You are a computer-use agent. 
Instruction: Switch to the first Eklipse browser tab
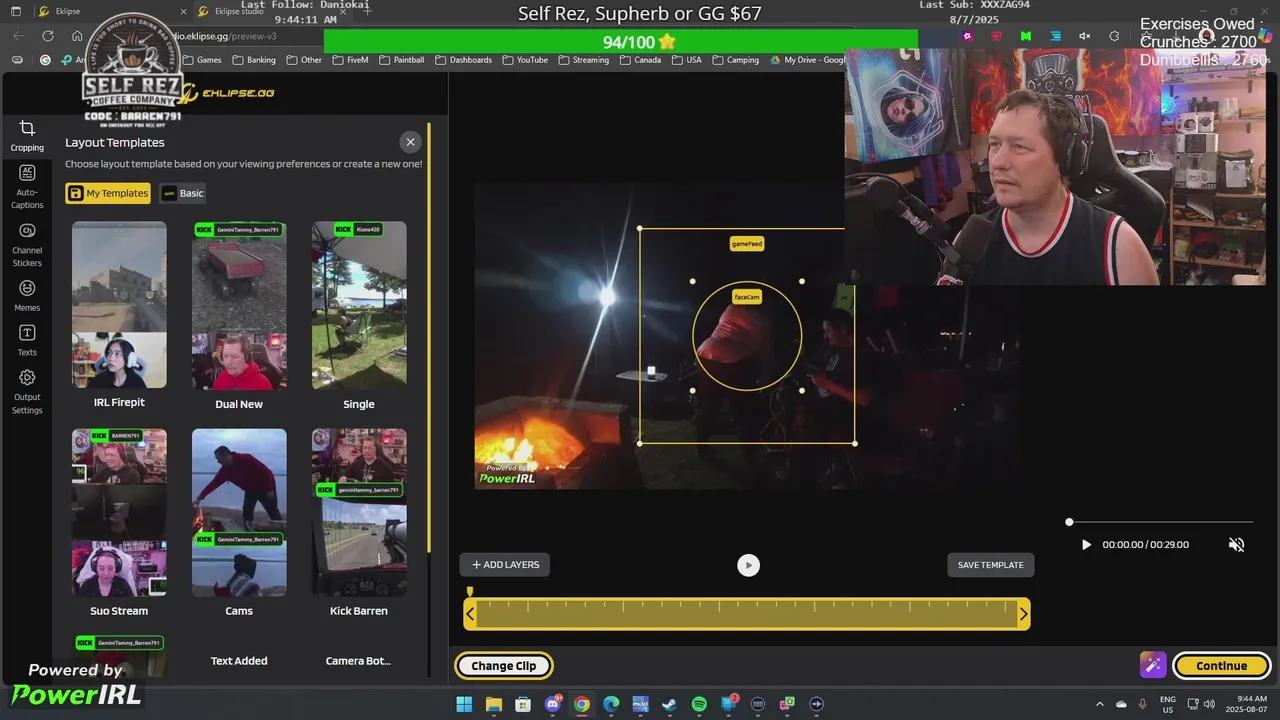110,11
